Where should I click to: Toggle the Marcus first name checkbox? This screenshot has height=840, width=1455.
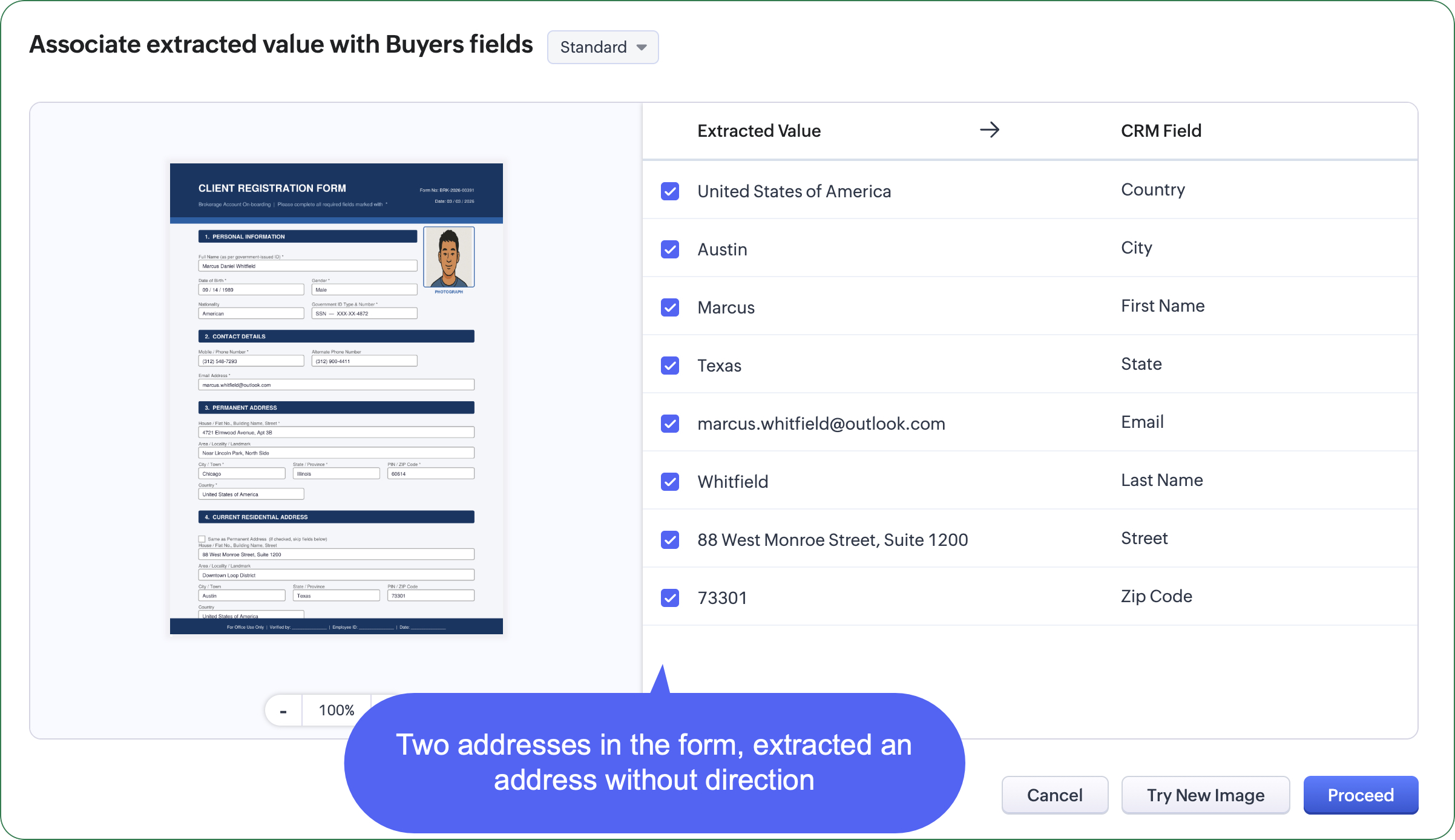670,307
